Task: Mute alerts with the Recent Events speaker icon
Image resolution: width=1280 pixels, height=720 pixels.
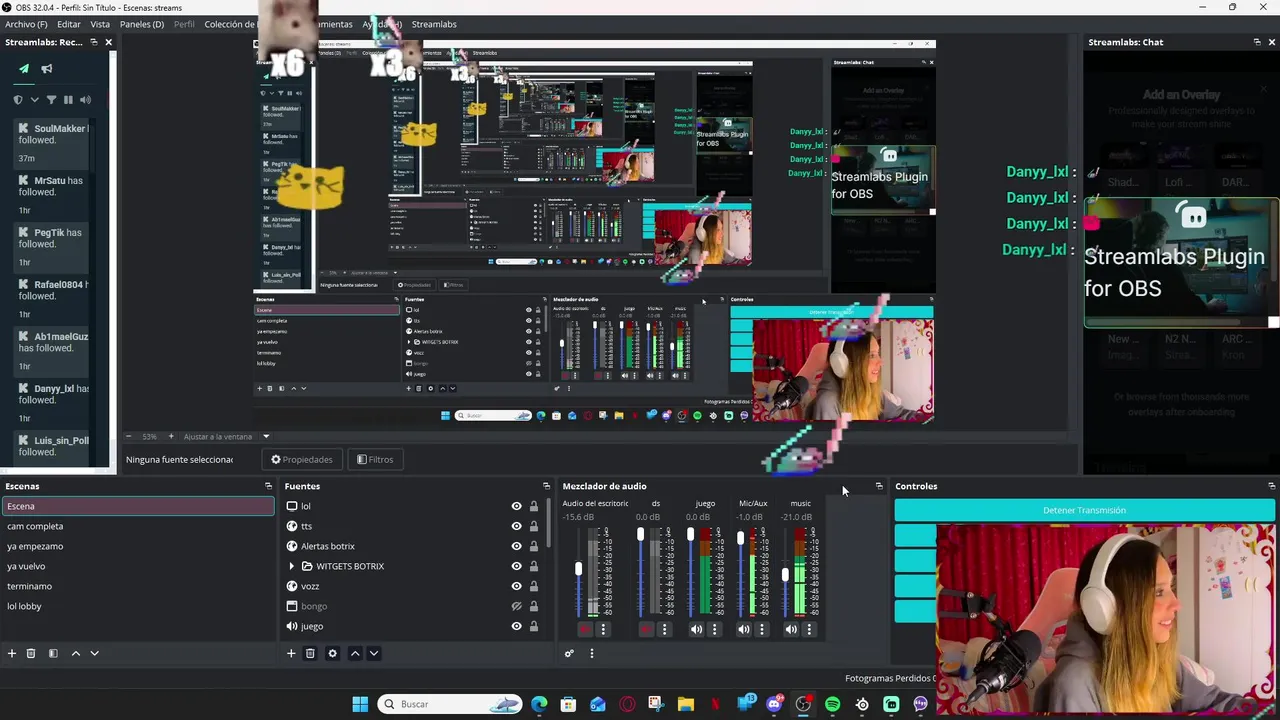Action: click(x=85, y=100)
